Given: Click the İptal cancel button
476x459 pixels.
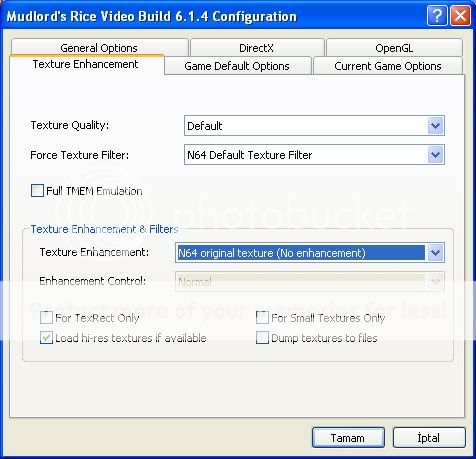Looking at the screenshot, I should coord(429,438).
